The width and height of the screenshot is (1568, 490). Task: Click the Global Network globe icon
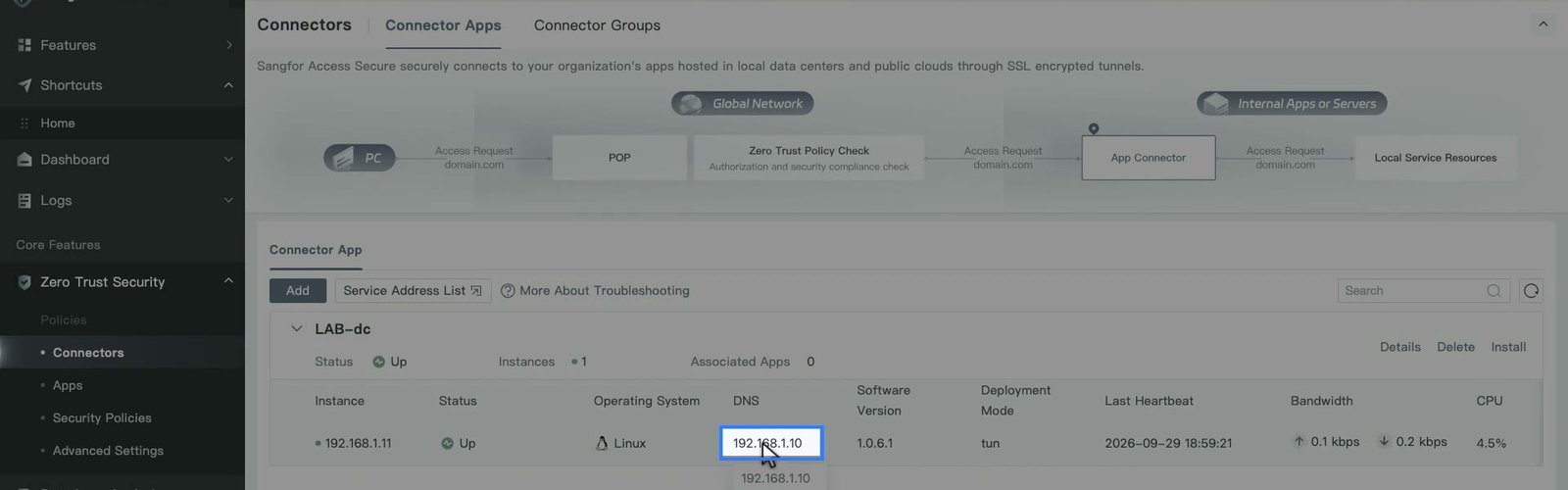(690, 104)
